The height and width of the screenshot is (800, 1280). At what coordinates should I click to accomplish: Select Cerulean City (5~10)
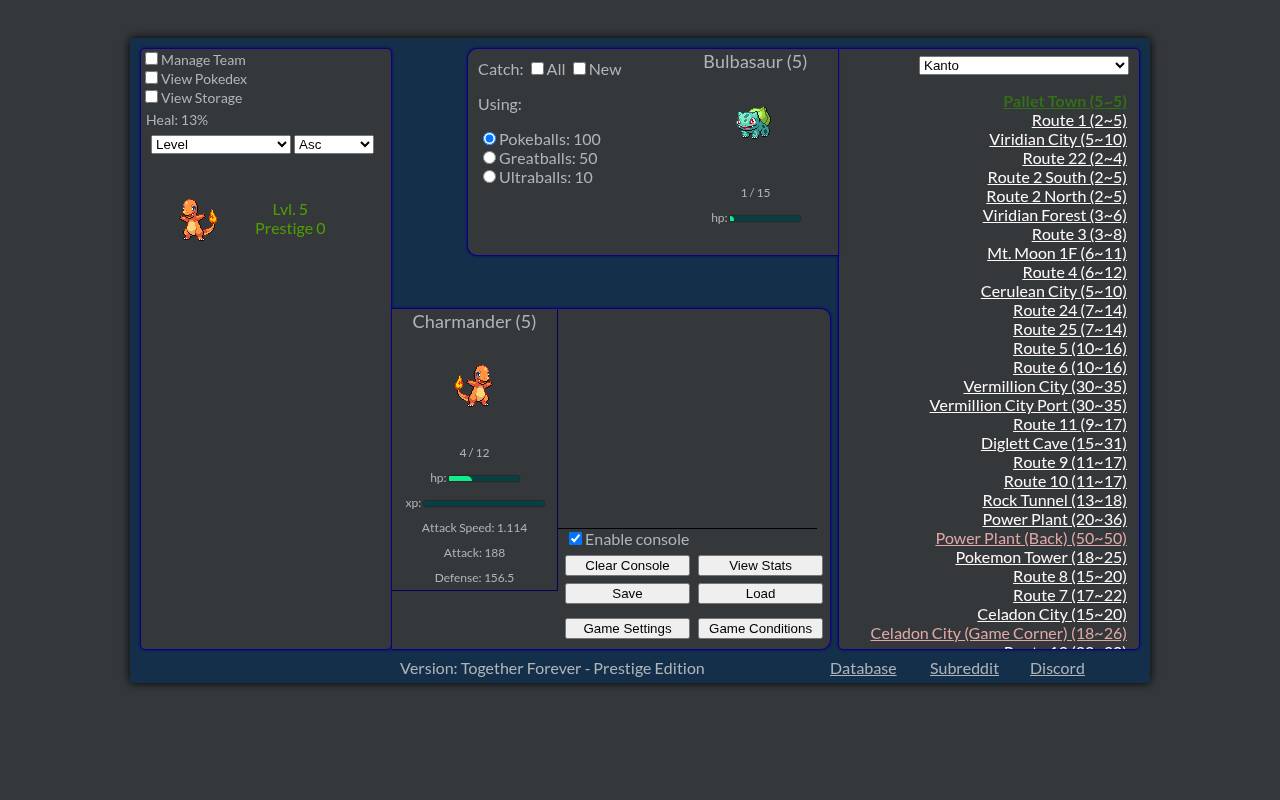coord(1054,291)
